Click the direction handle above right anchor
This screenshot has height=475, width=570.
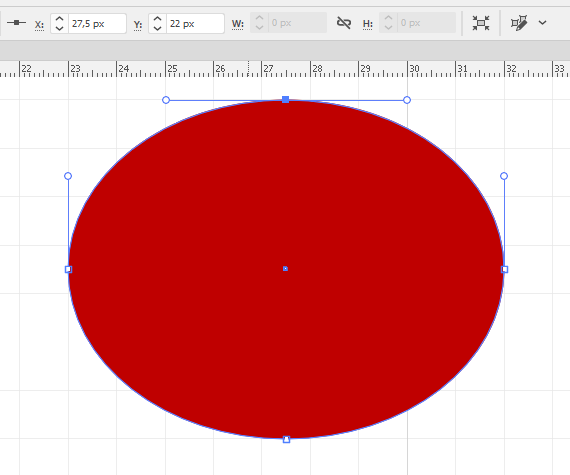click(504, 176)
